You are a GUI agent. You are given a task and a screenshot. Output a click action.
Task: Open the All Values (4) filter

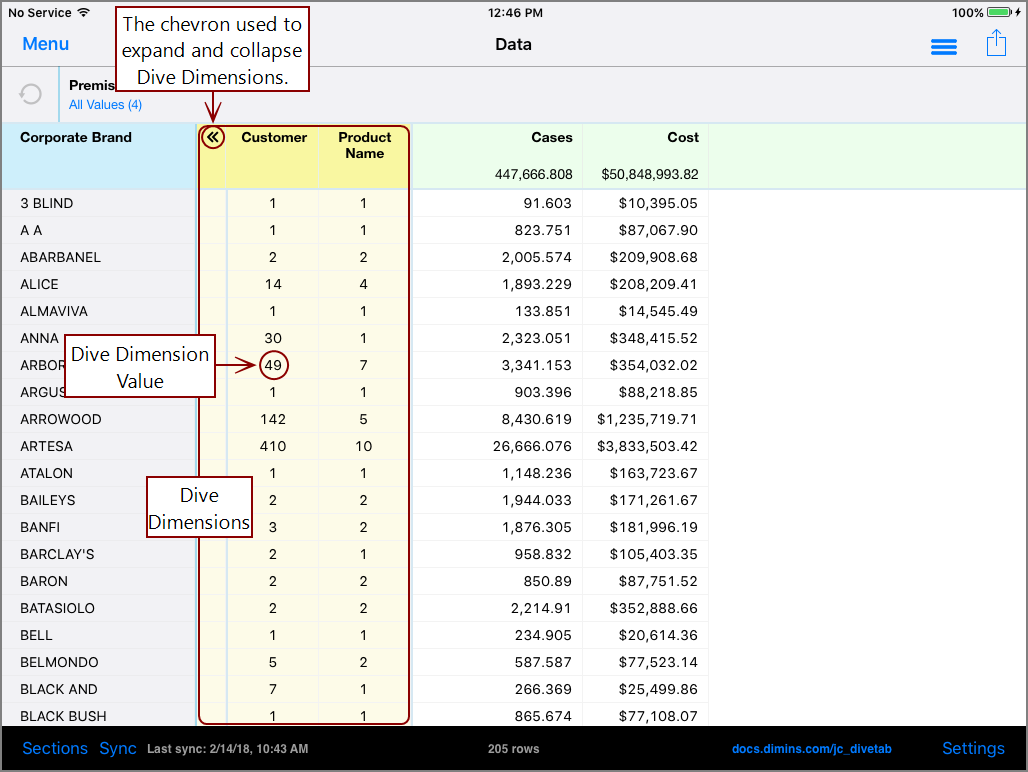[105, 105]
